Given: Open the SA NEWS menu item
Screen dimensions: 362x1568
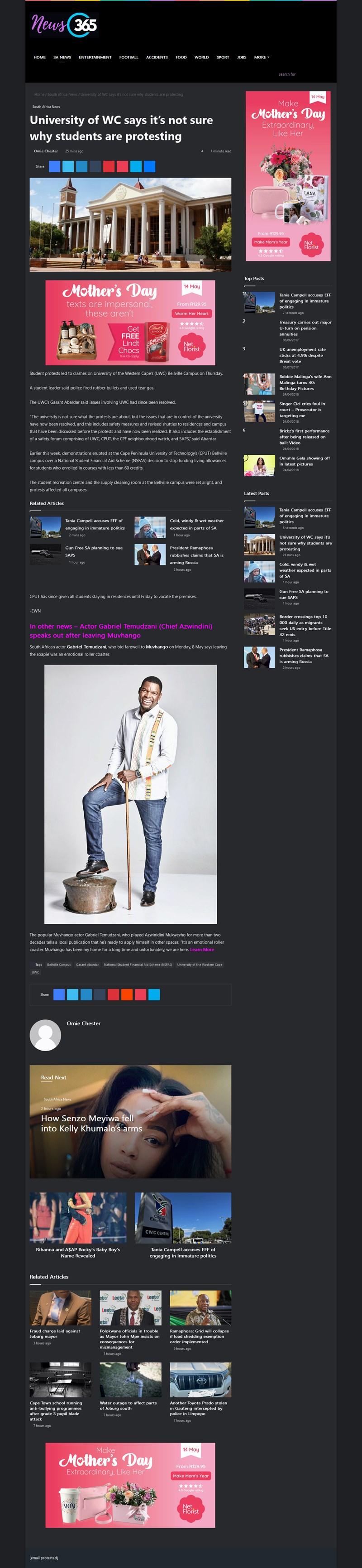Looking at the screenshot, I should click(62, 57).
